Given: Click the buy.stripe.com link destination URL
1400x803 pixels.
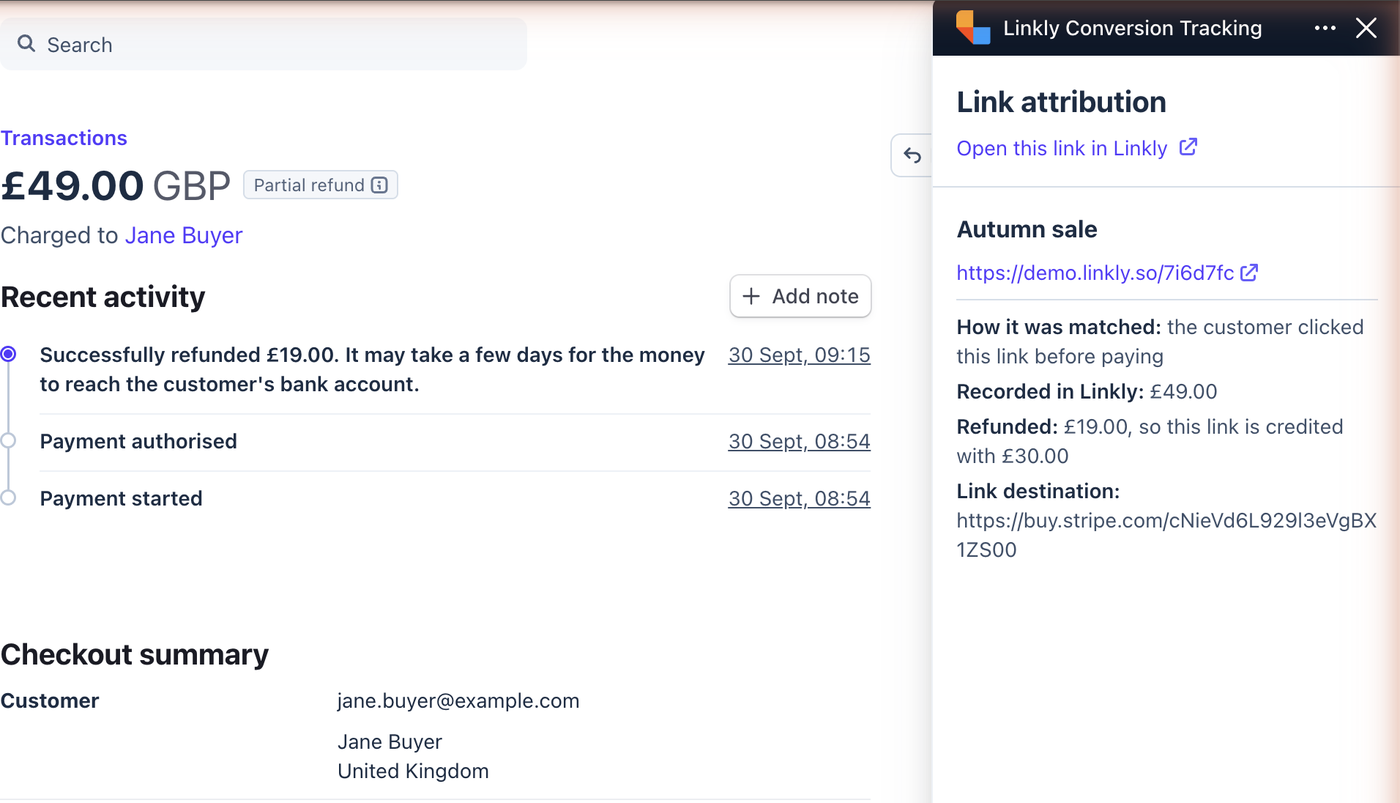Looking at the screenshot, I should (1166, 535).
